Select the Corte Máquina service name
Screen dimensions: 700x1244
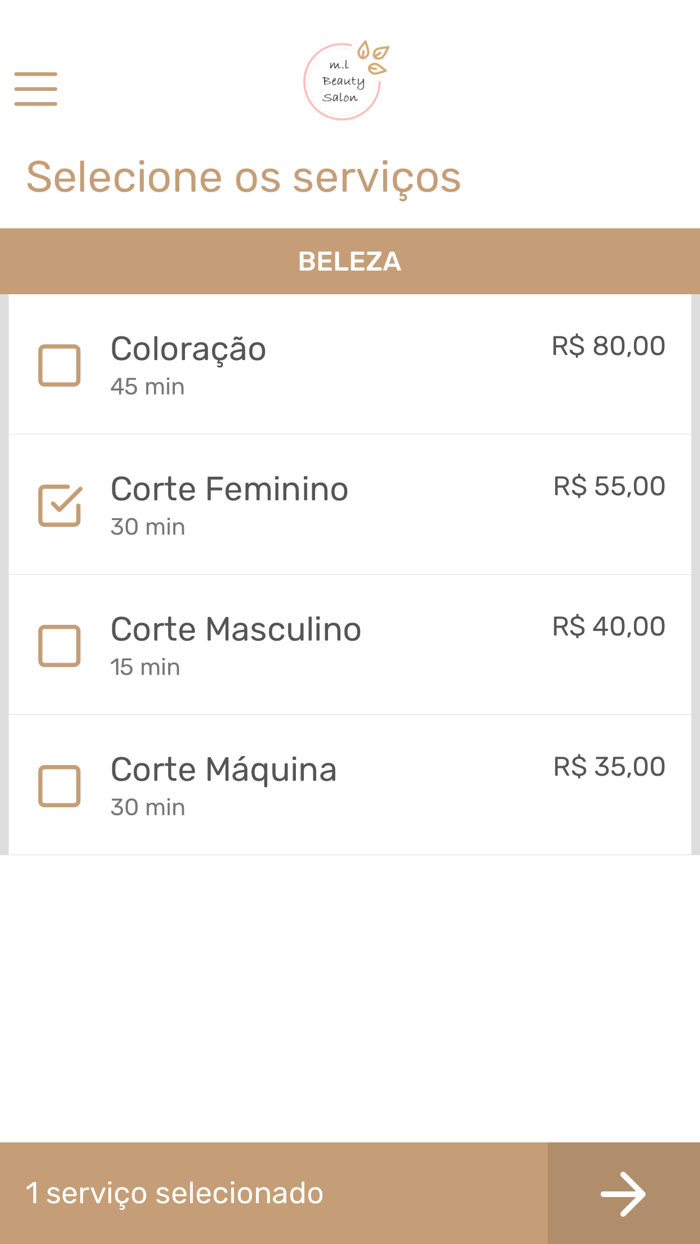coord(223,769)
